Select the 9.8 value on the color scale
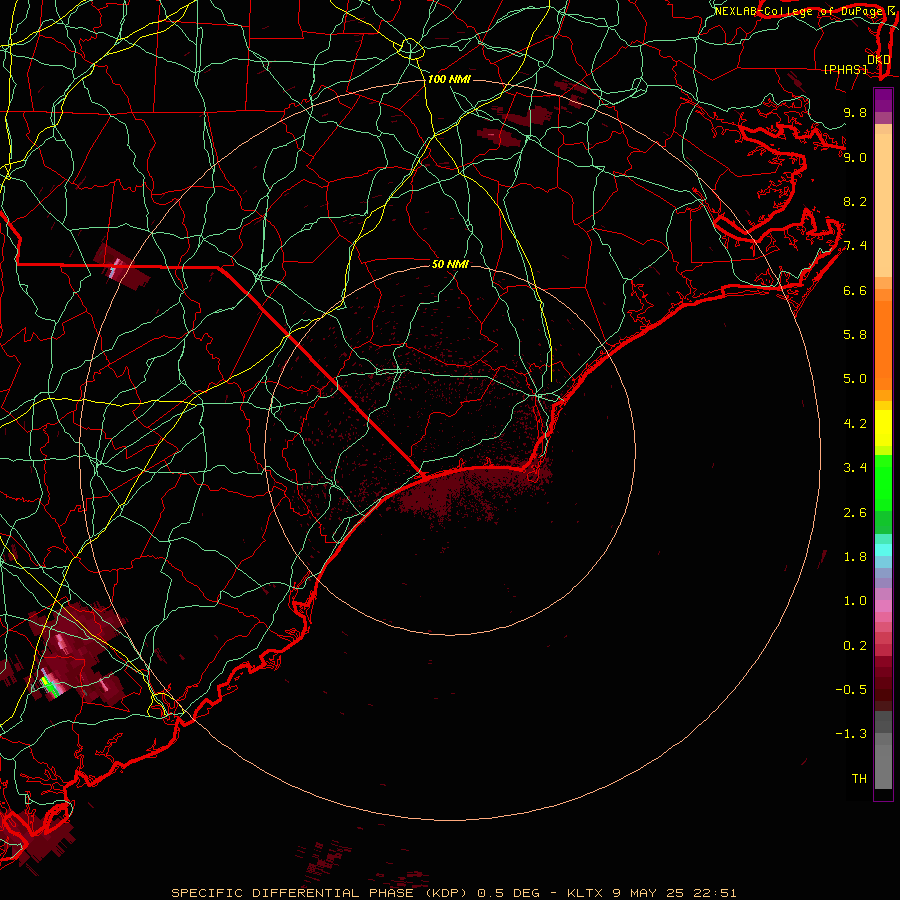Viewport: 900px width, 900px height. [x=855, y=113]
